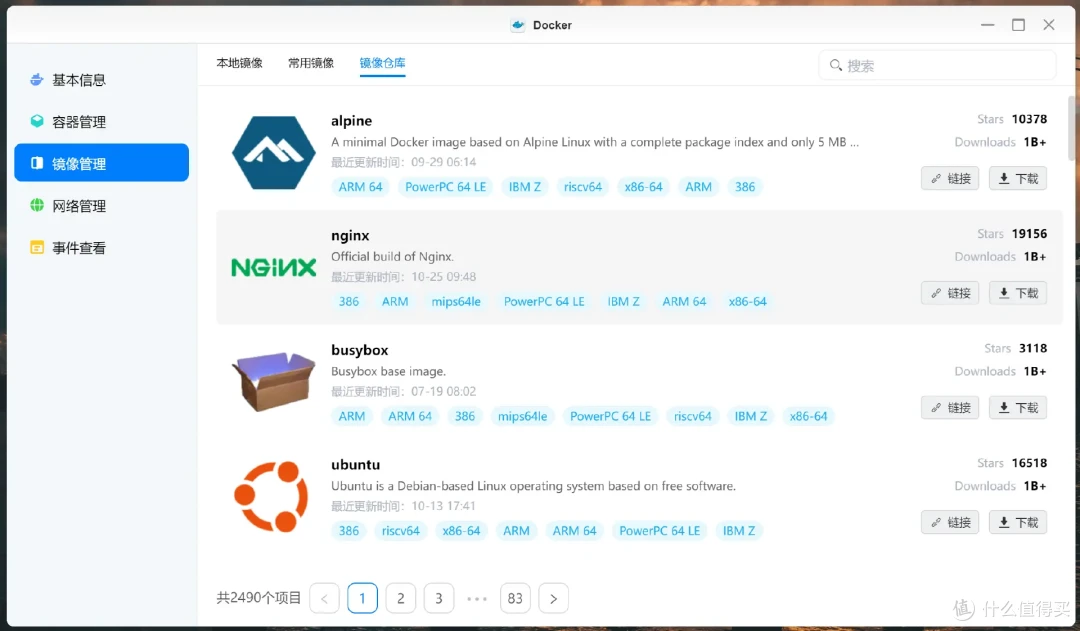Switch to the 常用镜像 tab
The image size is (1080, 631).
pos(311,63)
